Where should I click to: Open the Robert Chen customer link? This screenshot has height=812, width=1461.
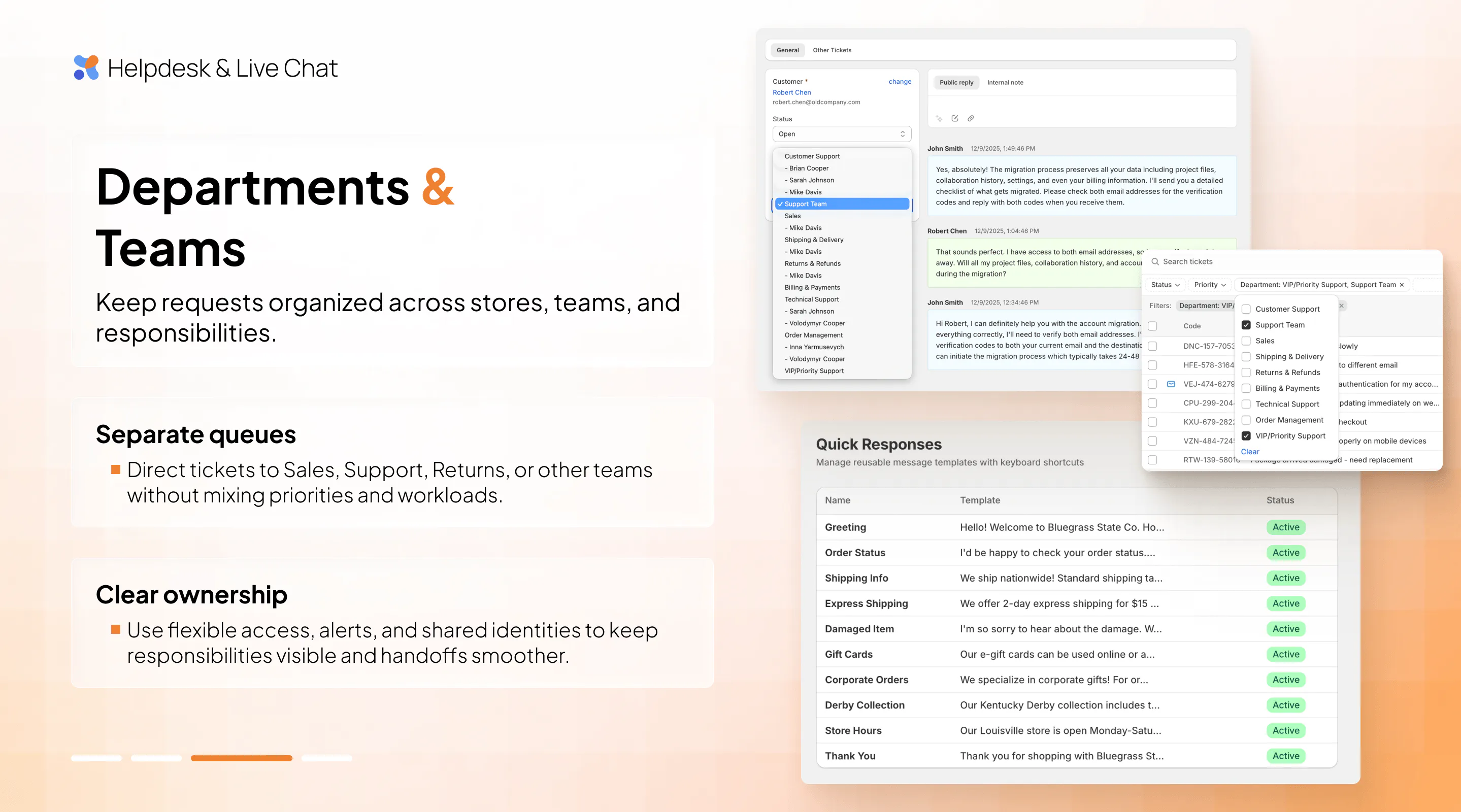point(792,92)
